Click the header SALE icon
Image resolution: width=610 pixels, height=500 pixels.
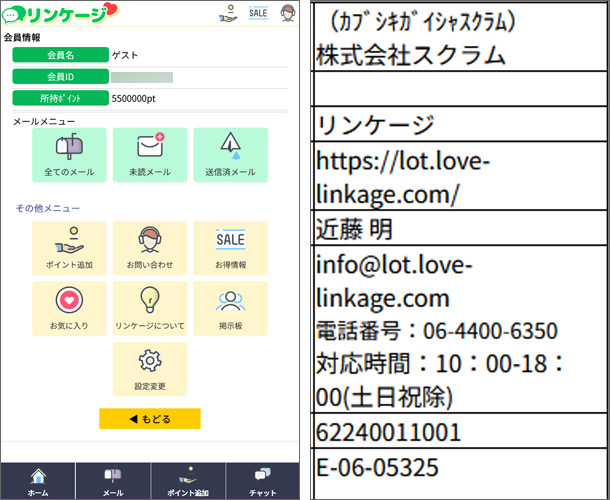point(258,13)
